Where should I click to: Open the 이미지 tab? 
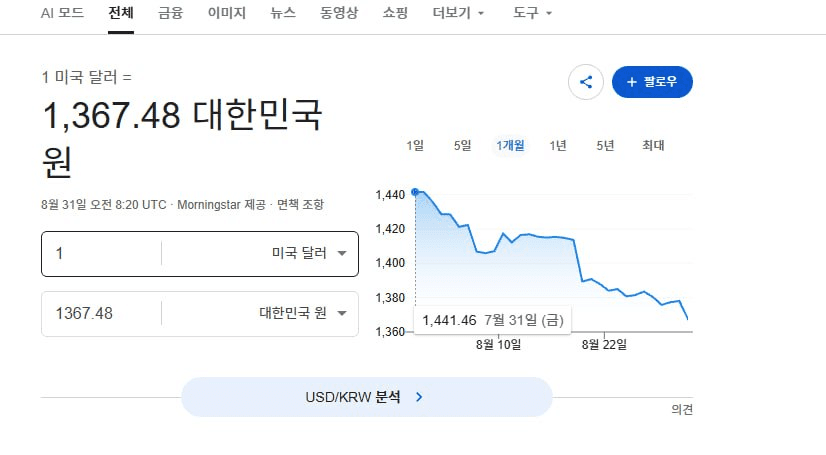[227, 13]
